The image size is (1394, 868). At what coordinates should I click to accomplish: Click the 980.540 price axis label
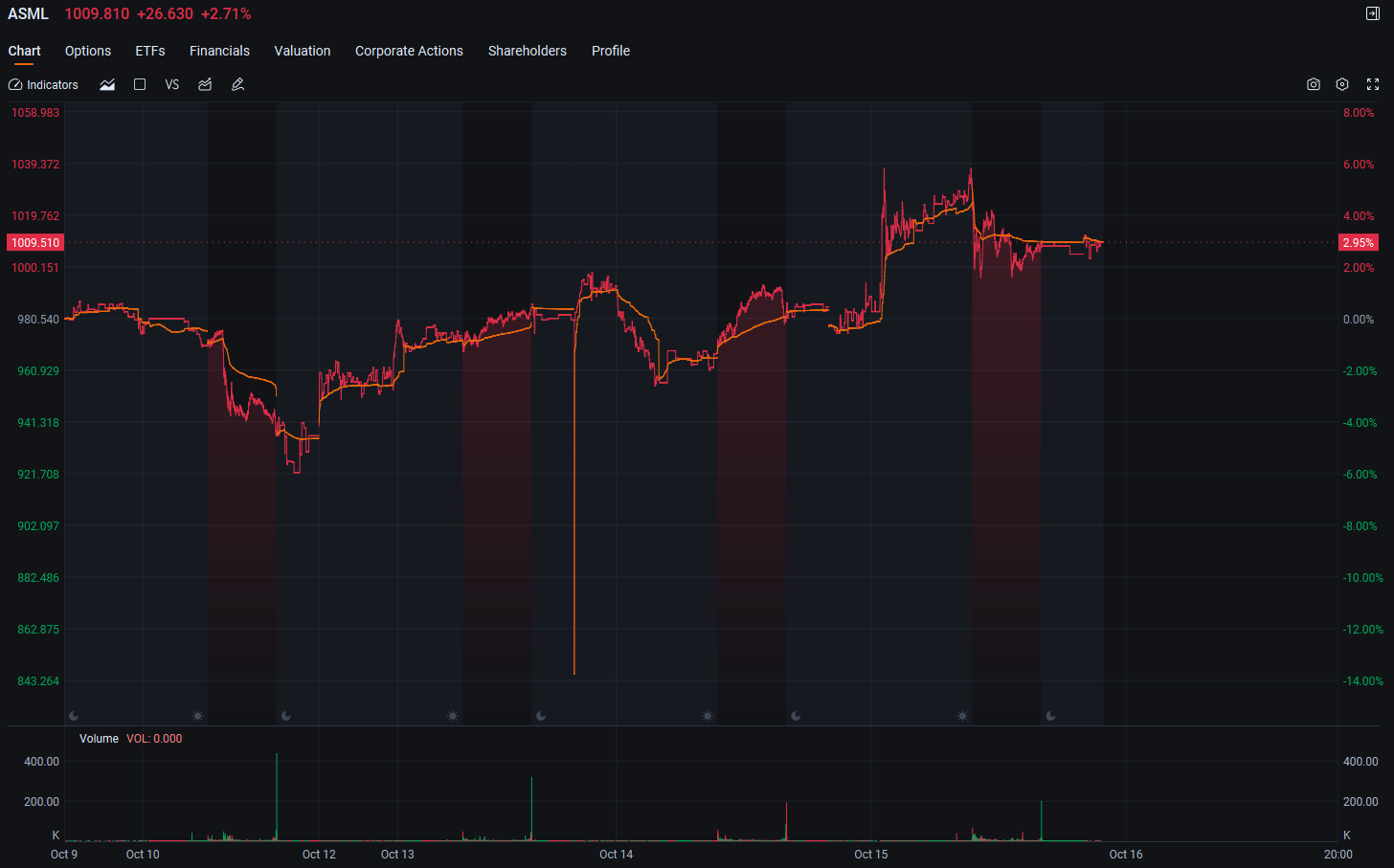click(x=38, y=320)
